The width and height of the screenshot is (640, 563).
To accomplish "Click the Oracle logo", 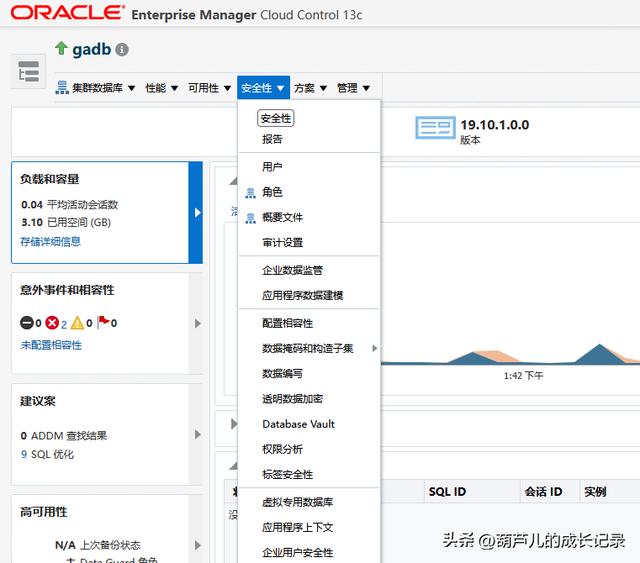I will pyautogui.click(x=67, y=13).
